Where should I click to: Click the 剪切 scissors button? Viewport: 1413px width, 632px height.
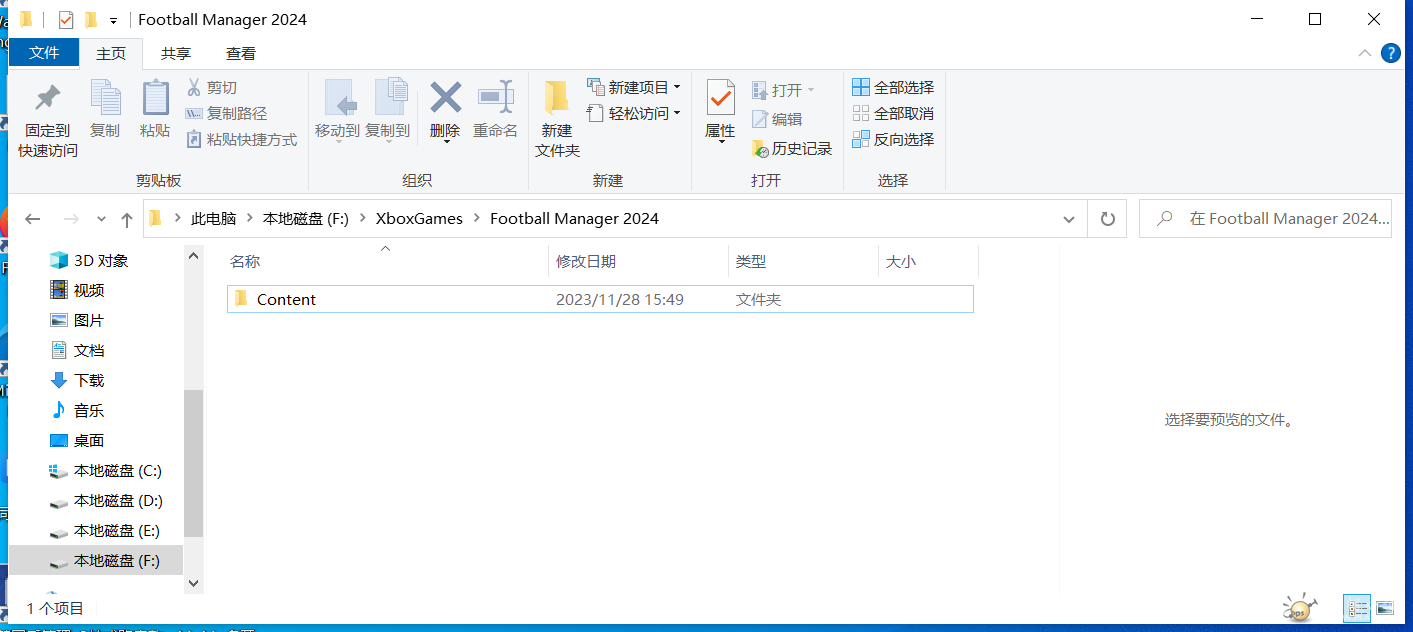coord(212,88)
